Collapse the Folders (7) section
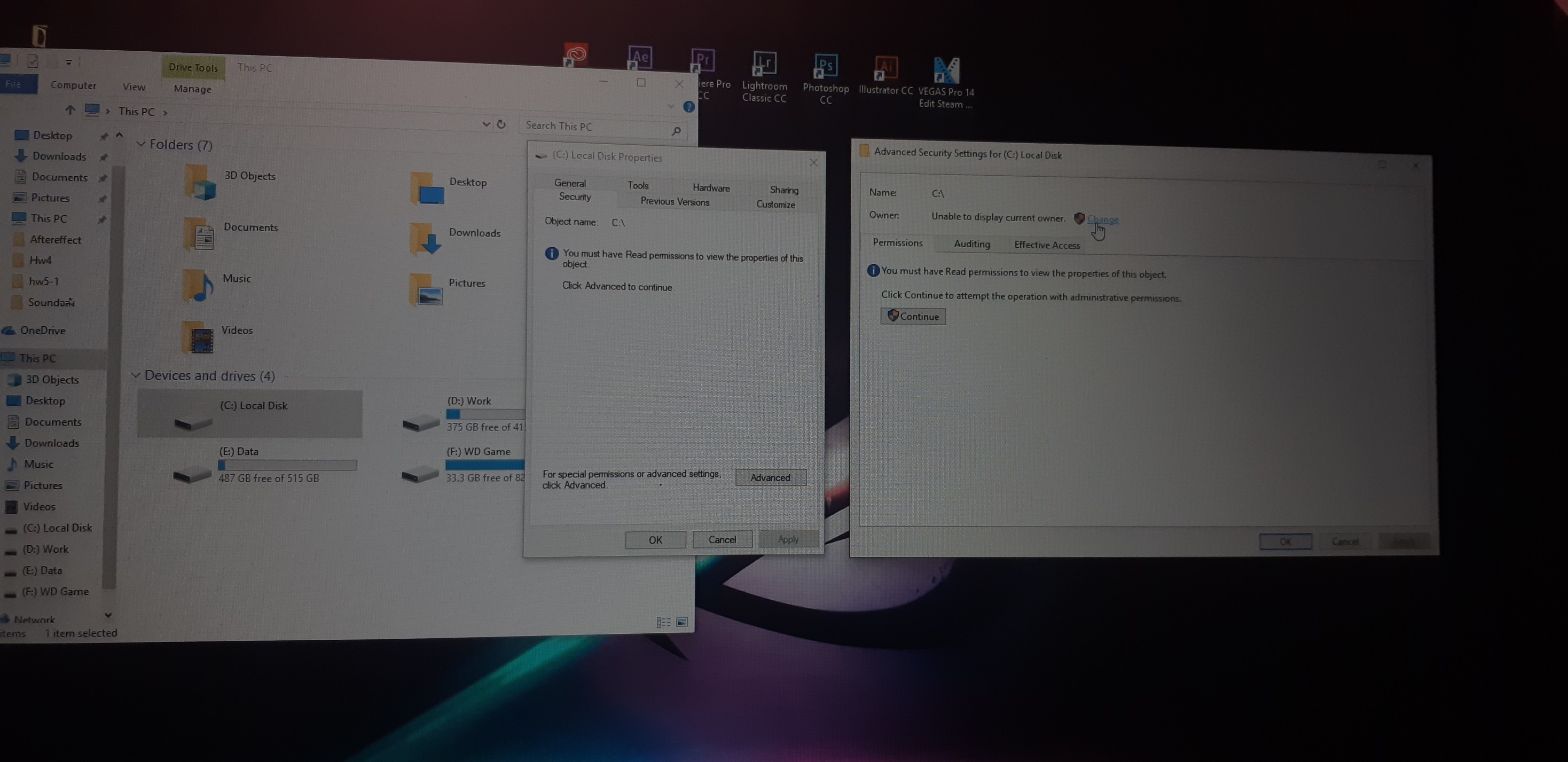1568x762 pixels. [x=140, y=144]
